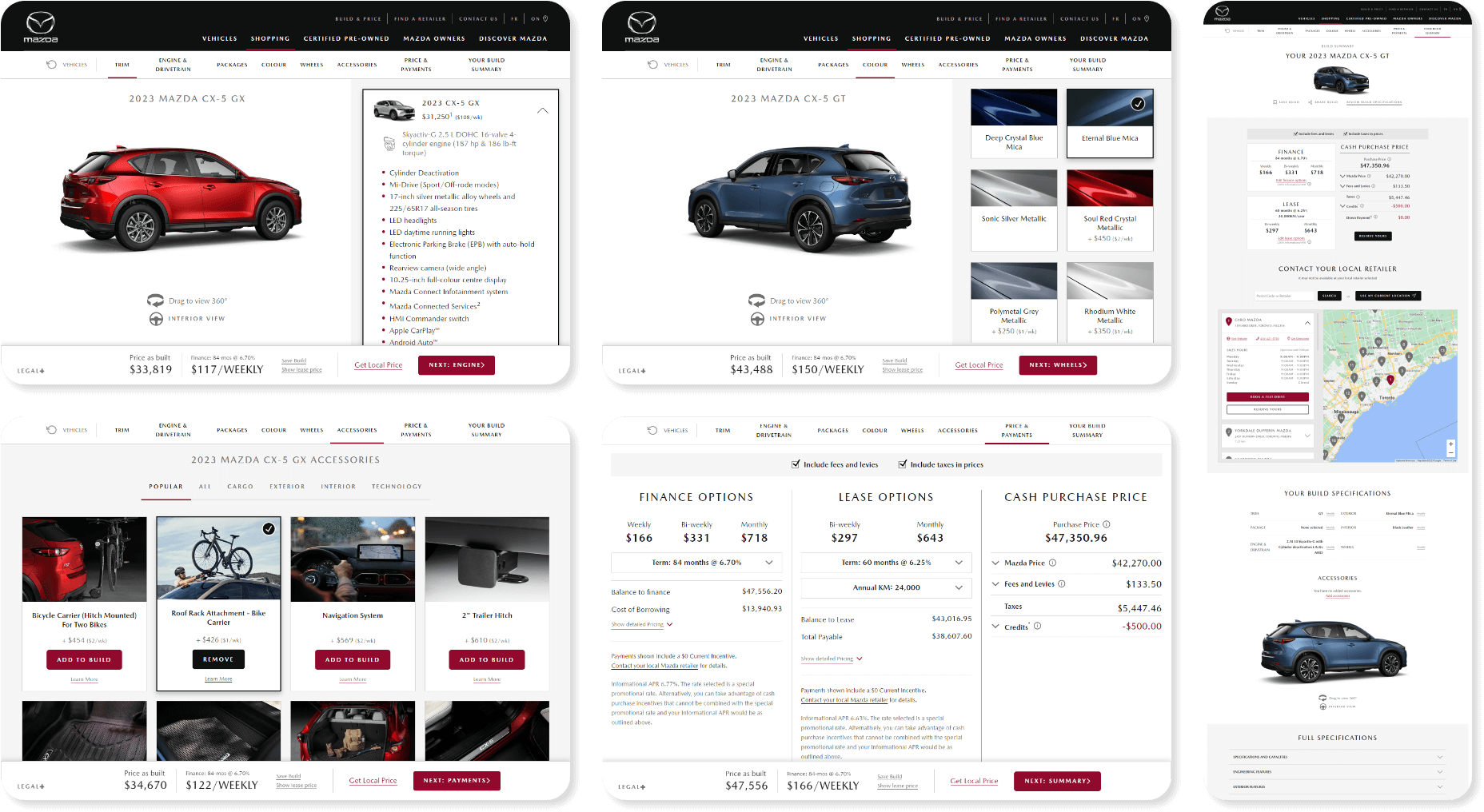Switch to the Cargo accessories tab
The width and height of the screenshot is (1484, 812).
(240, 487)
